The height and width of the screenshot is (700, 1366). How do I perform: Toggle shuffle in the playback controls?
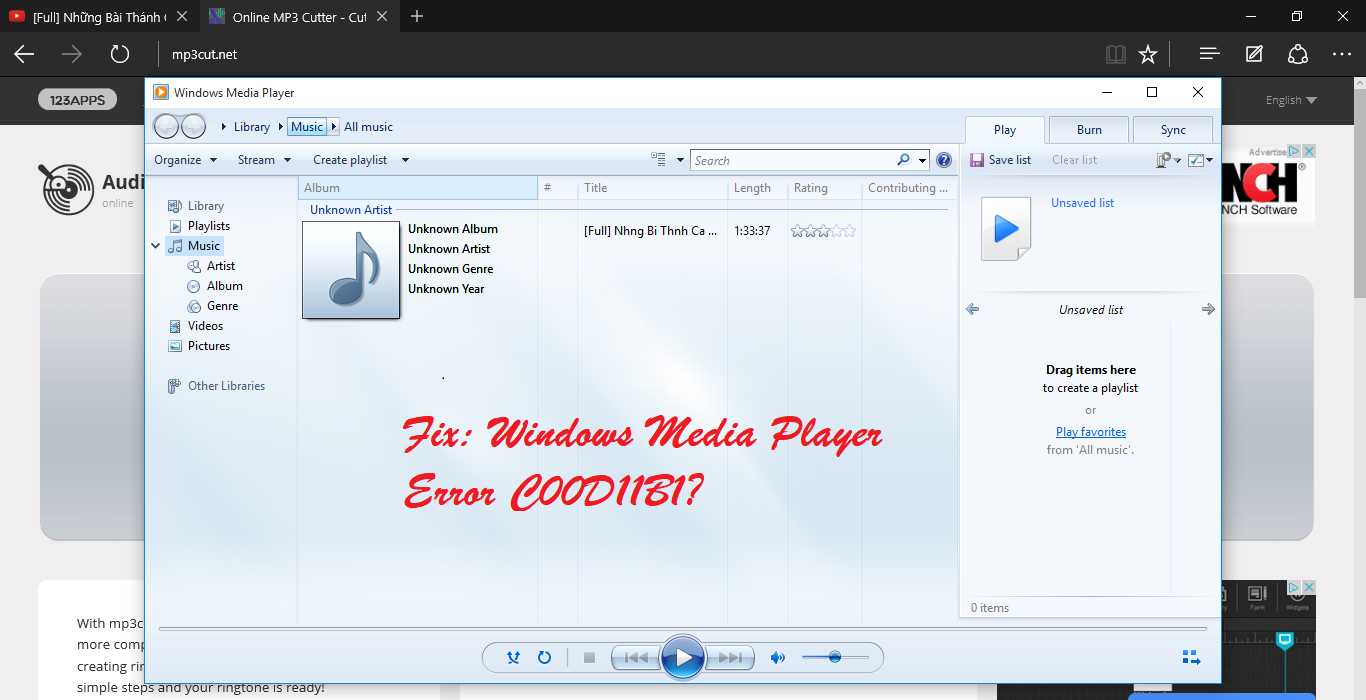[513, 657]
